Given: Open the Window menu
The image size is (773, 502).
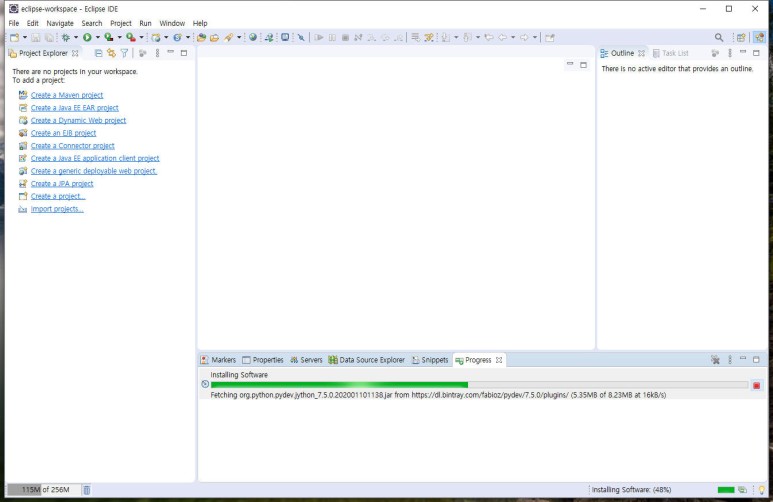Looking at the screenshot, I should click(172, 23).
